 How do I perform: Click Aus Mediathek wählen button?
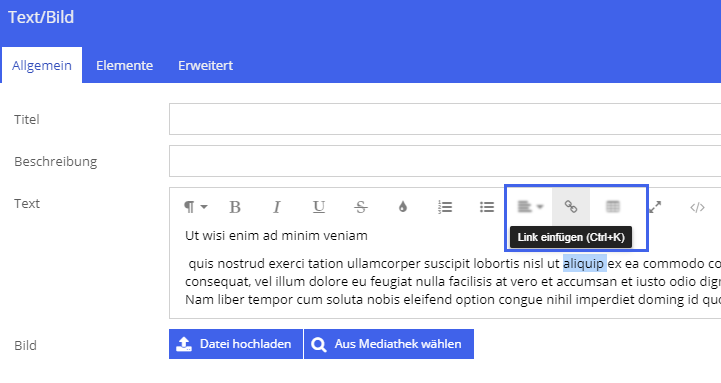(x=389, y=344)
